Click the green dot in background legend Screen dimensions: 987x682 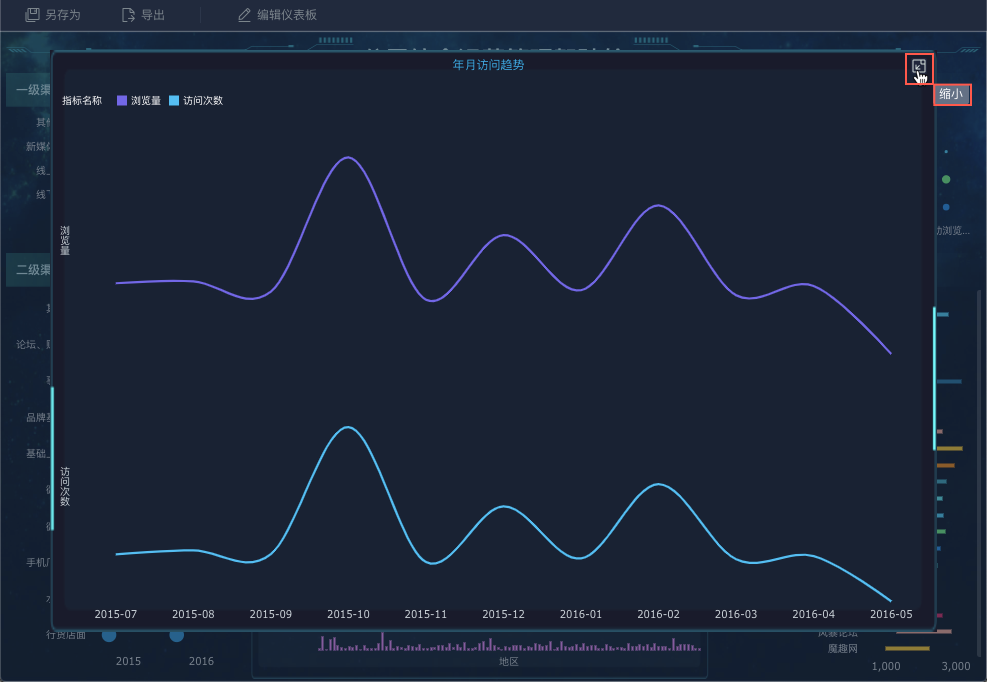(x=946, y=179)
